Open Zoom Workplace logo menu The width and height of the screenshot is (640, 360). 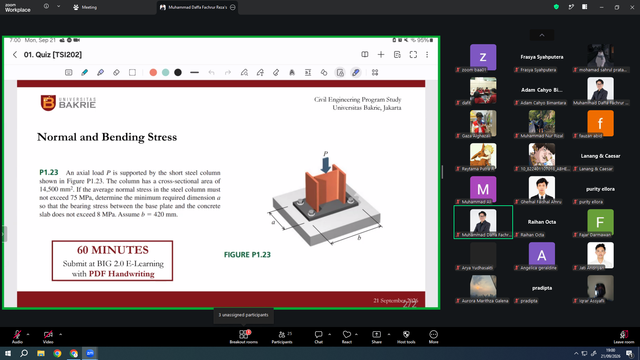pos(18,7)
